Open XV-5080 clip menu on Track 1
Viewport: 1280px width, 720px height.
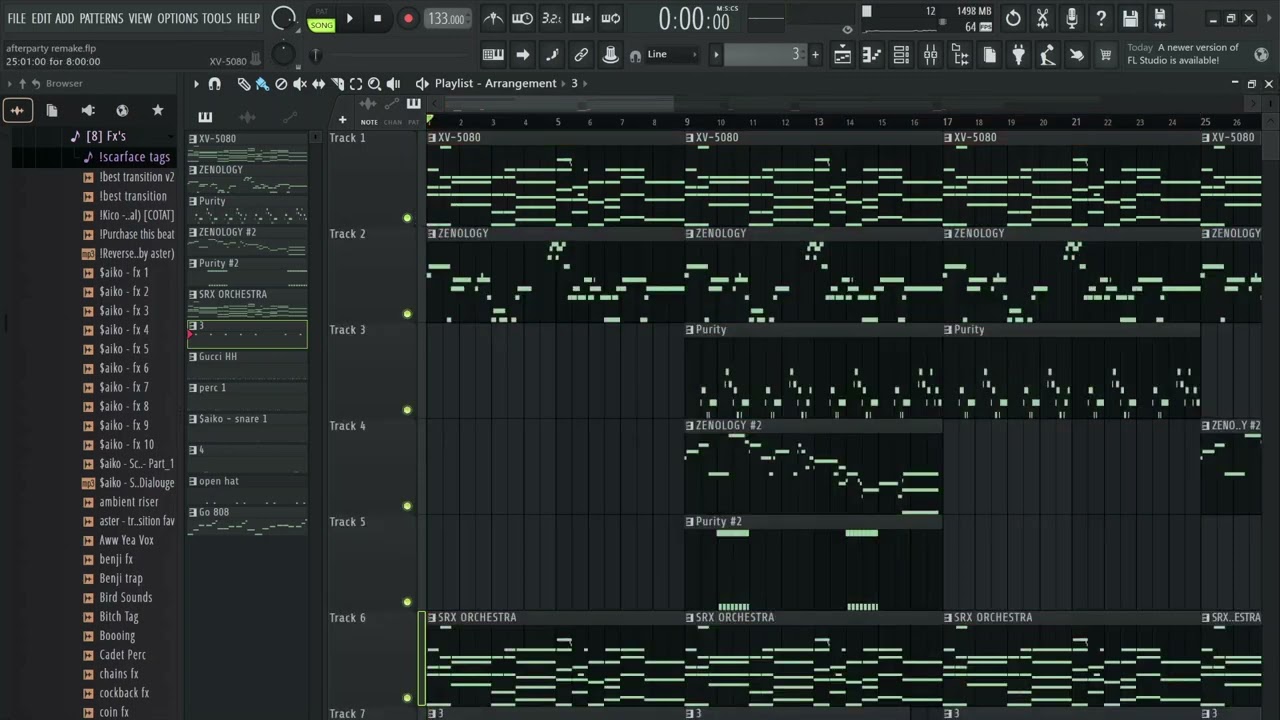click(x=431, y=137)
